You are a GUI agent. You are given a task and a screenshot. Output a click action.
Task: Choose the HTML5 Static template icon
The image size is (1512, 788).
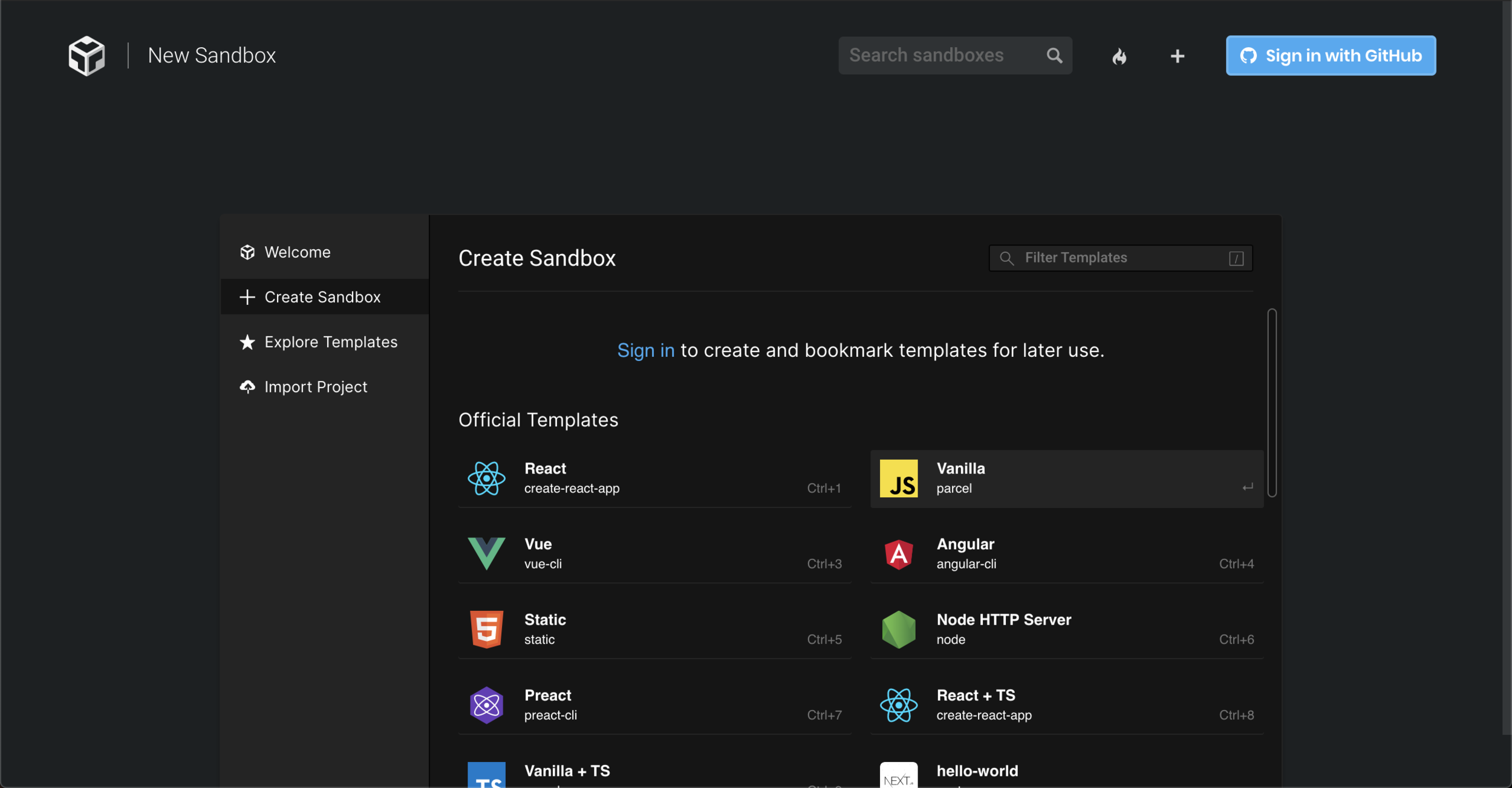(x=486, y=629)
